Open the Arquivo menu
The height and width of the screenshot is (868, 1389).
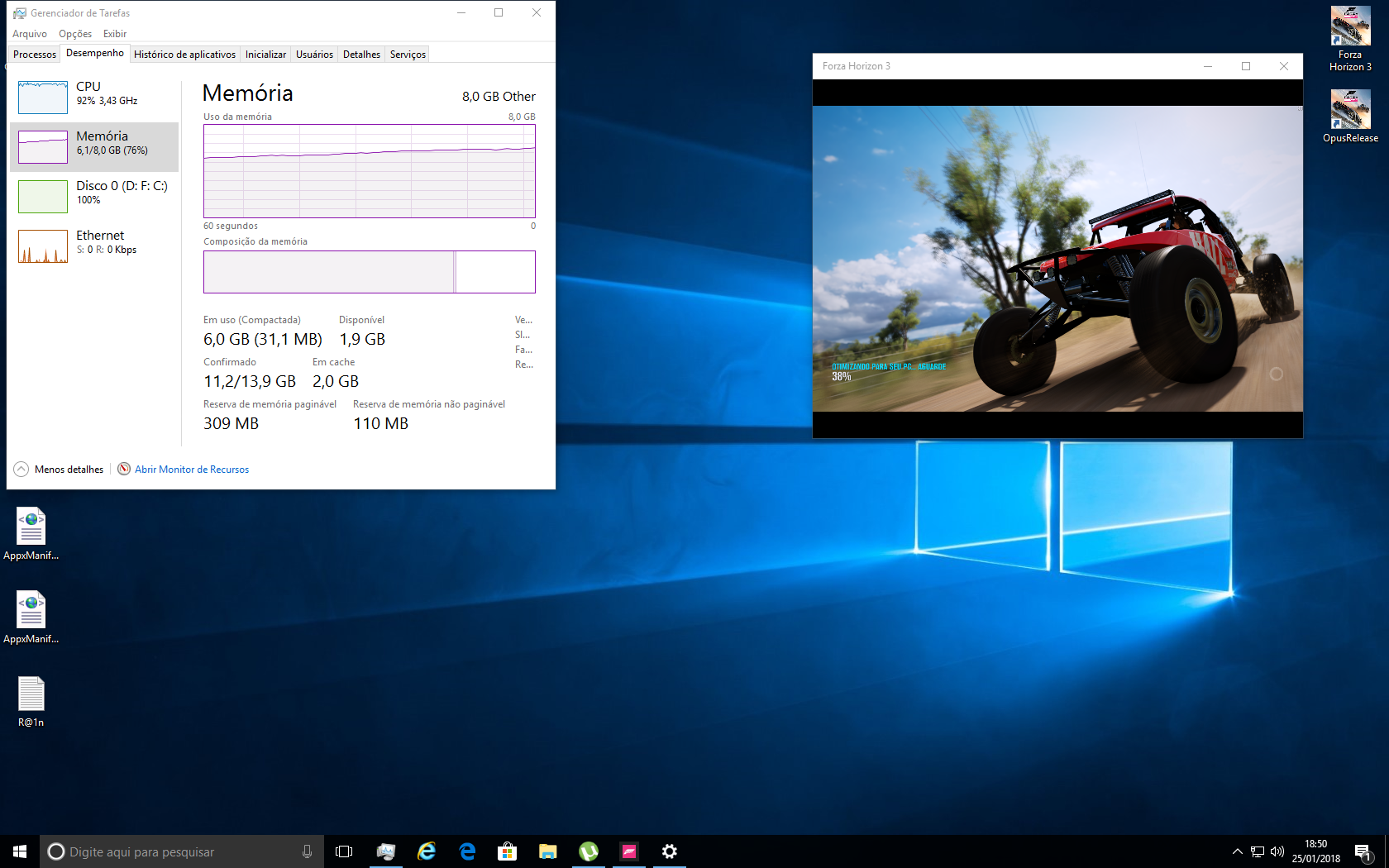[30, 34]
